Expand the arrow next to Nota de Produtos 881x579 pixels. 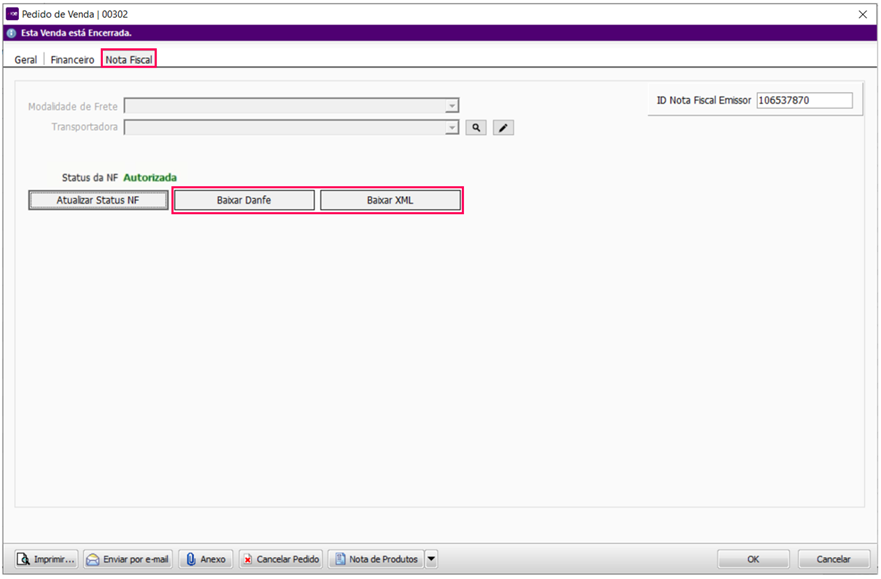[431, 559]
